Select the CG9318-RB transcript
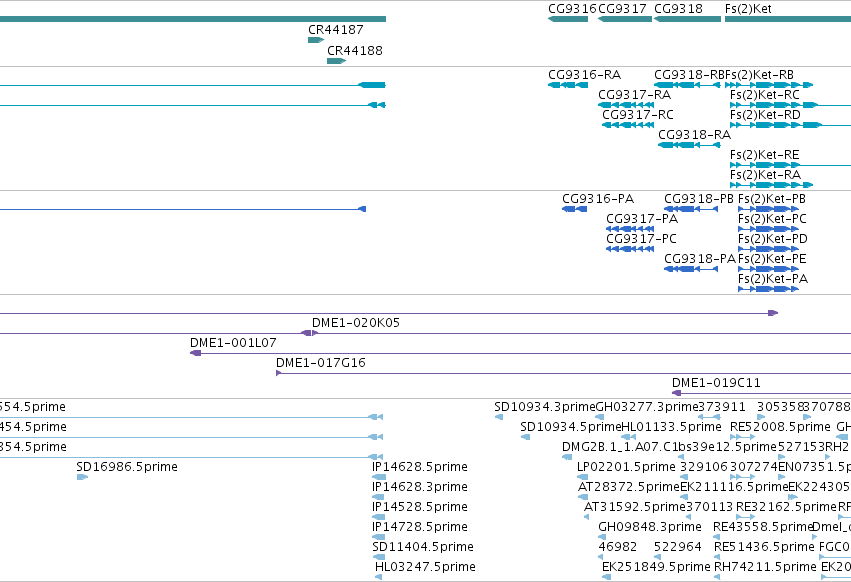 pyautogui.click(x=688, y=85)
